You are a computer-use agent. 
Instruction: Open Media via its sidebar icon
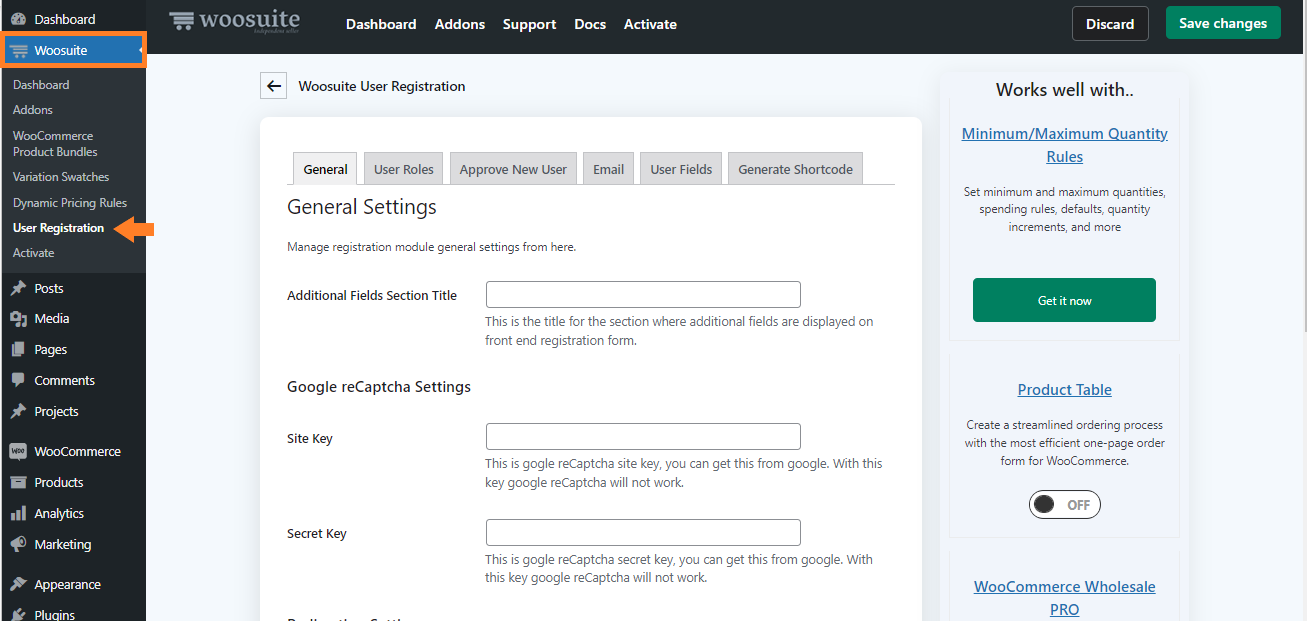coord(18,319)
